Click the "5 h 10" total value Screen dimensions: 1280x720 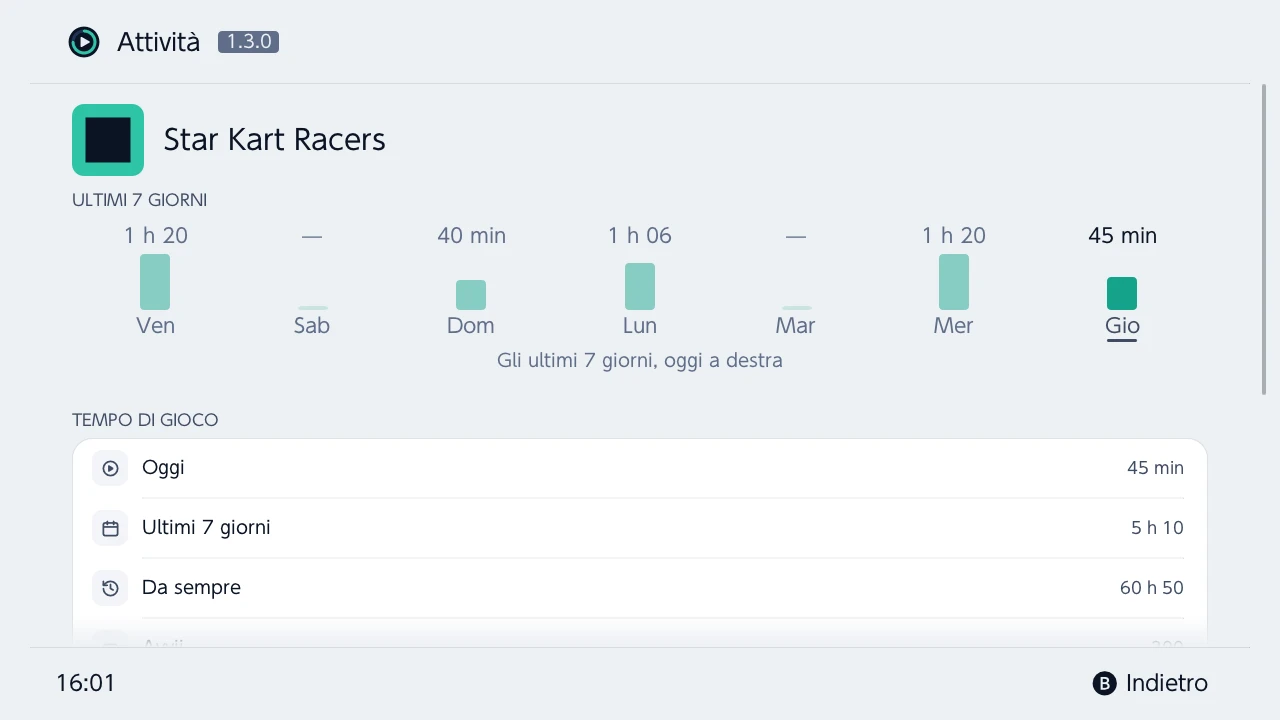tap(1157, 528)
